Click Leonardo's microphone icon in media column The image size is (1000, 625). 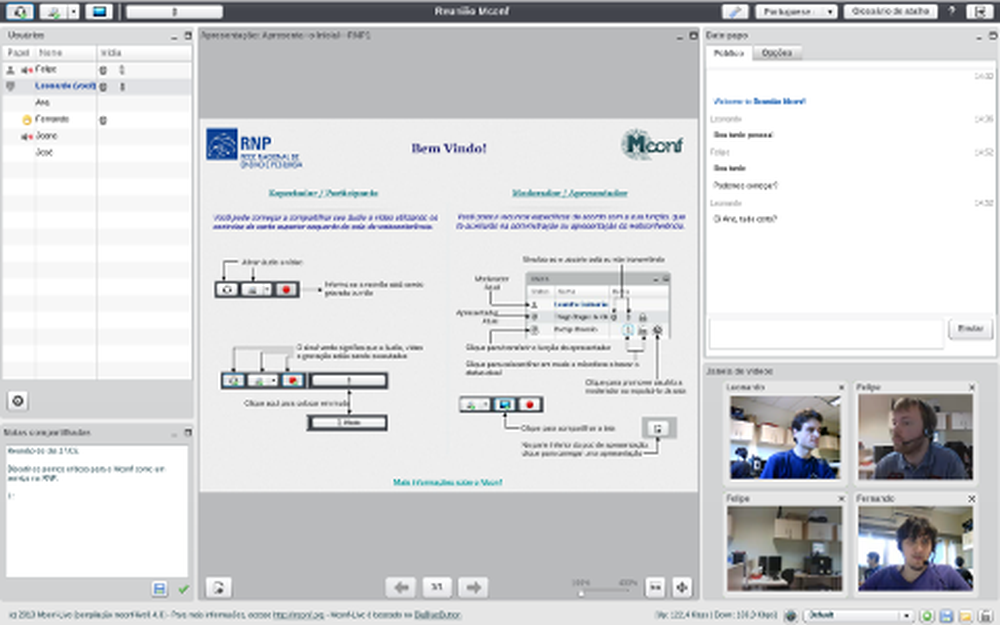122,86
